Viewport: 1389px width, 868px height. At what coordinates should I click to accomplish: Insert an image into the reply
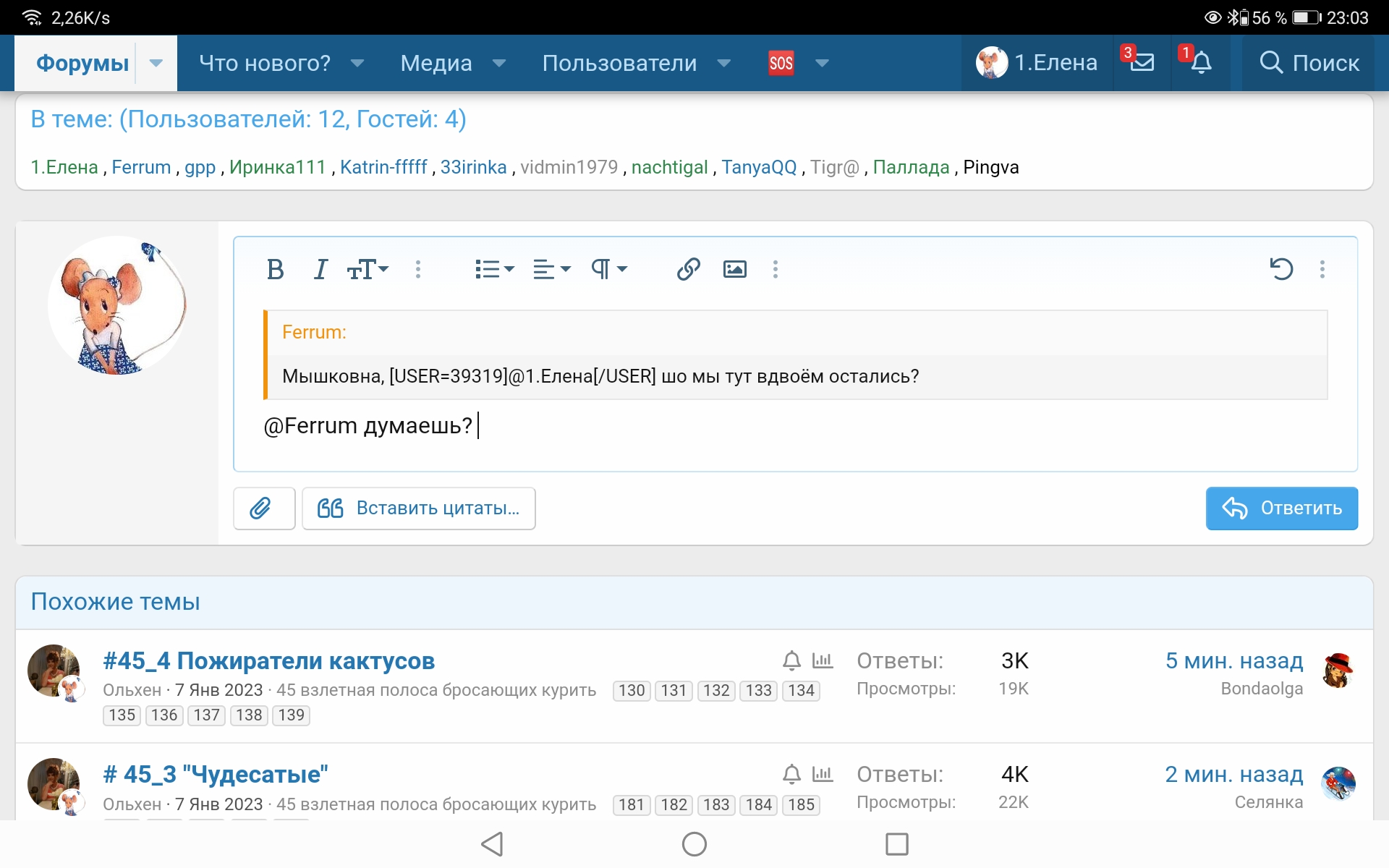(x=735, y=269)
